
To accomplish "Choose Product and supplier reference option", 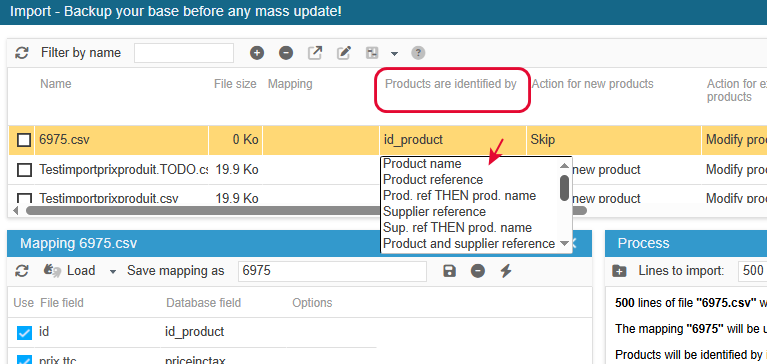I will (x=469, y=243).
